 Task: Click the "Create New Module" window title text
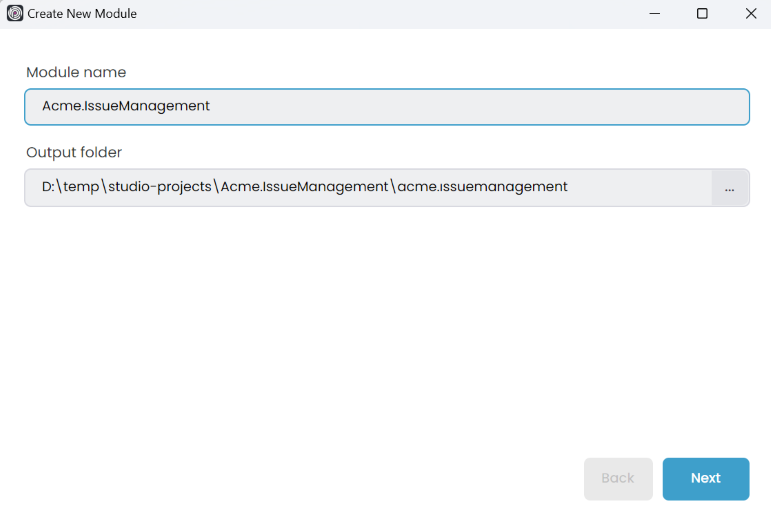[82, 14]
